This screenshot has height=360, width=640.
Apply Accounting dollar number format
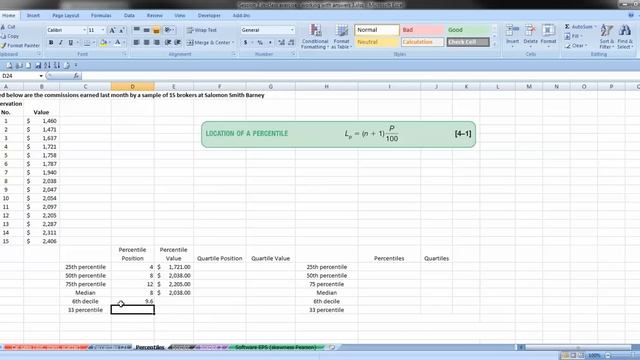[245, 42]
